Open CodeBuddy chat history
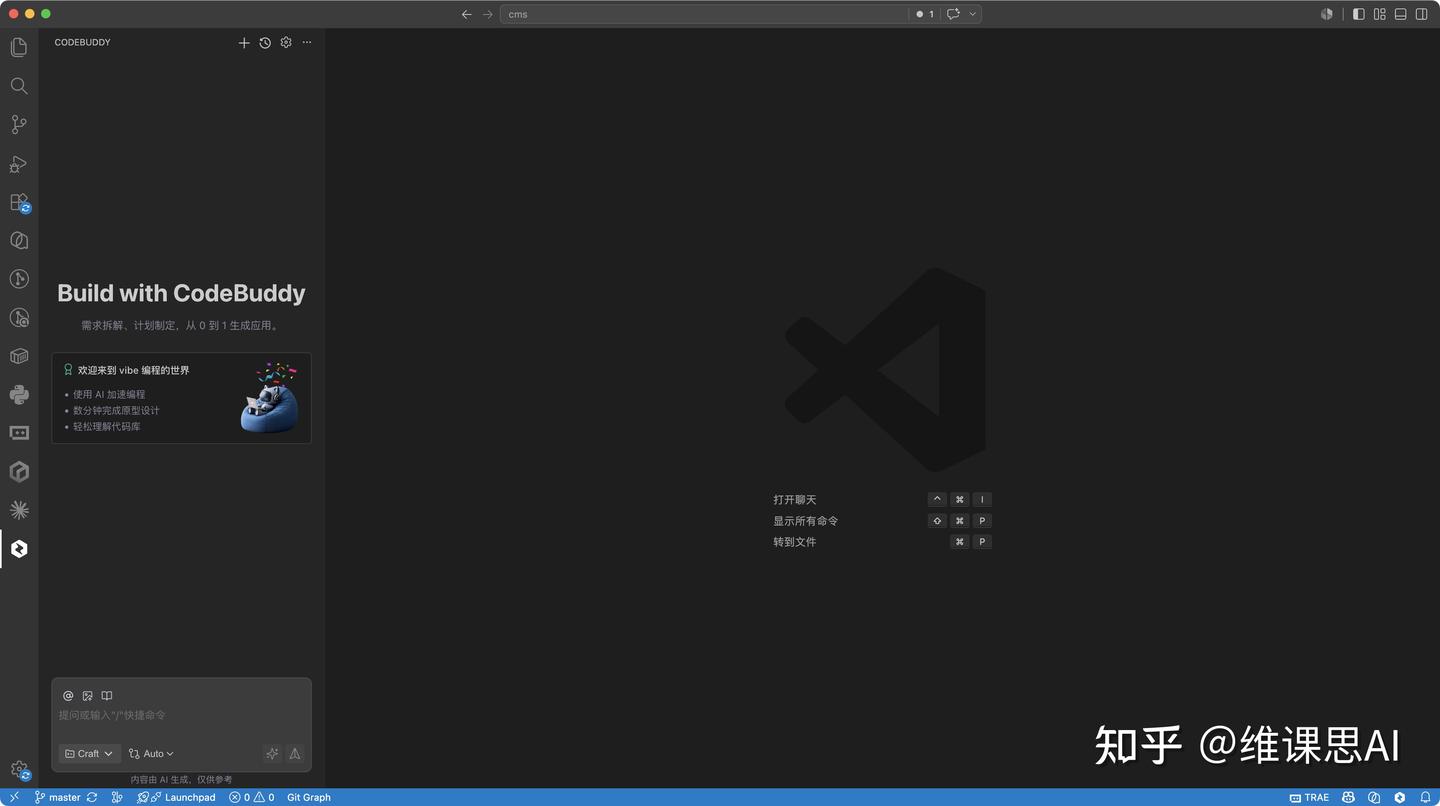Screen dimensions: 1440x806 point(265,43)
